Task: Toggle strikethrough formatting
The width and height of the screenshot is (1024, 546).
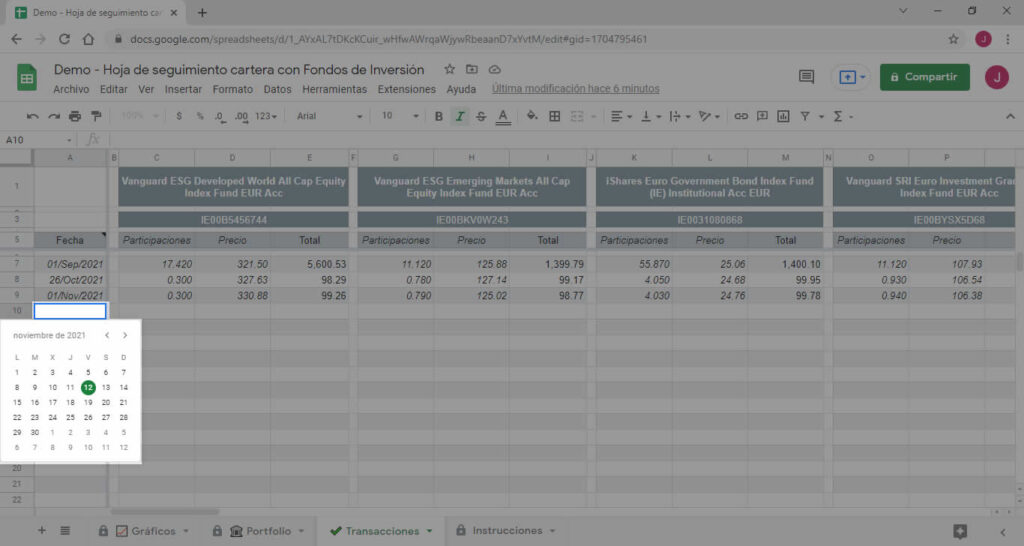Action: (x=481, y=116)
